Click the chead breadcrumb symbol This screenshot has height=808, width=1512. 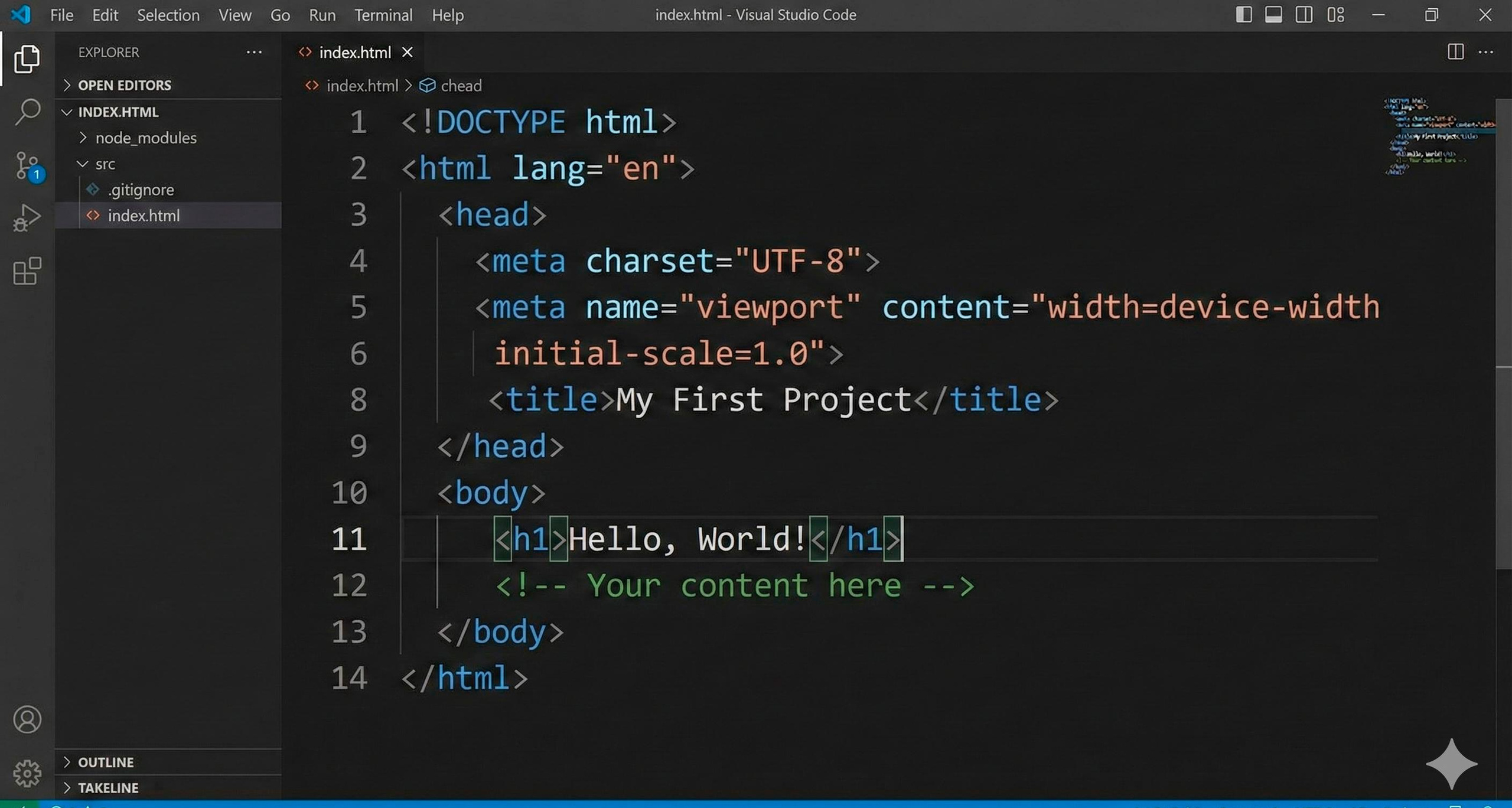click(451, 86)
